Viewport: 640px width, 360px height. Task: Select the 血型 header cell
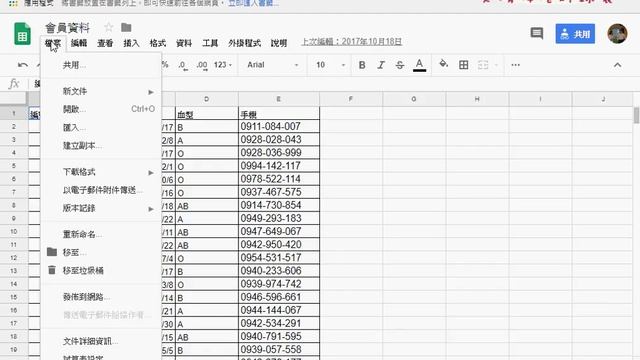(x=207, y=113)
